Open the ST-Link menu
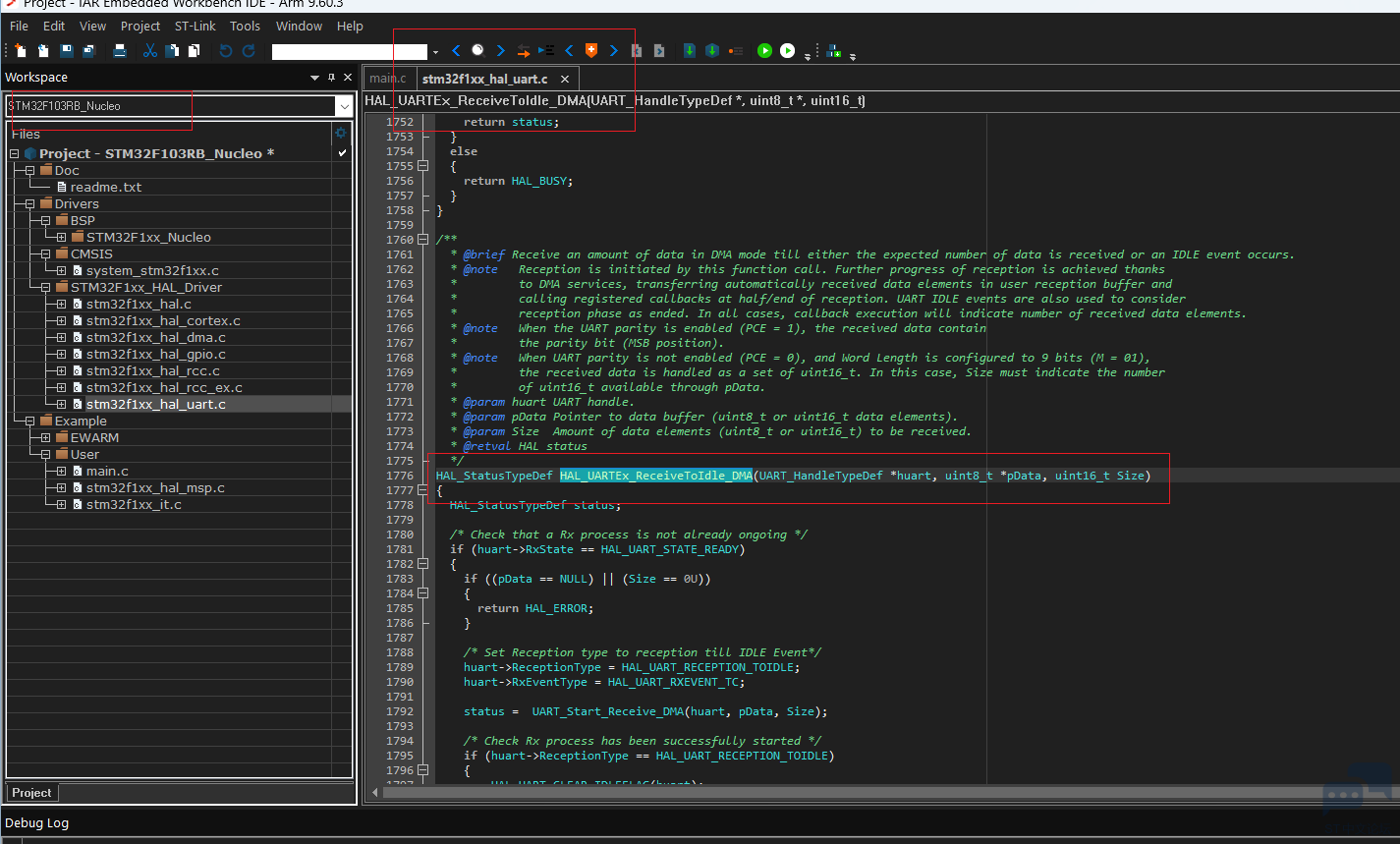The width and height of the screenshot is (1400, 844). (195, 26)
